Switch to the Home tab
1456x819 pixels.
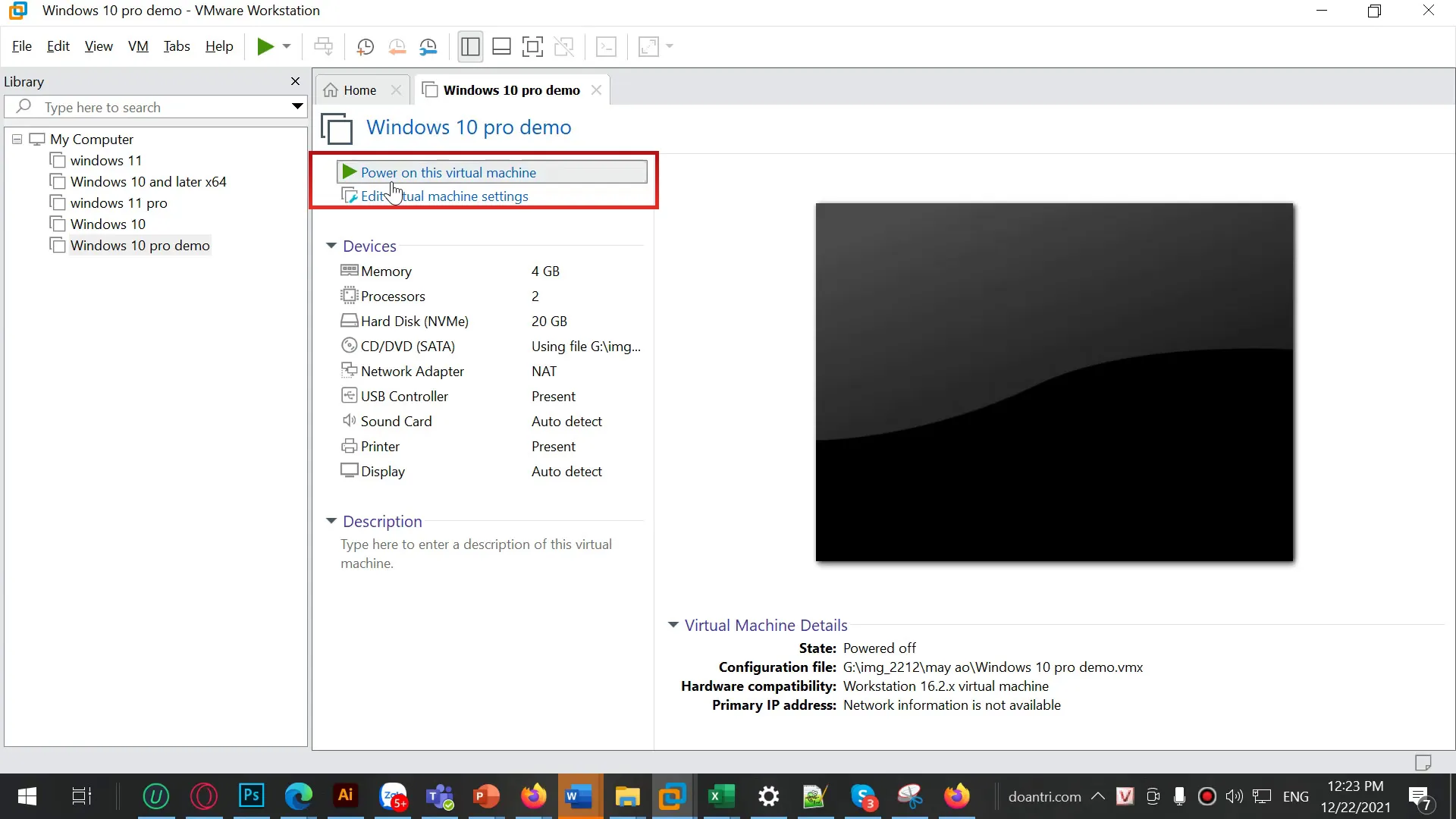(359, 90)
